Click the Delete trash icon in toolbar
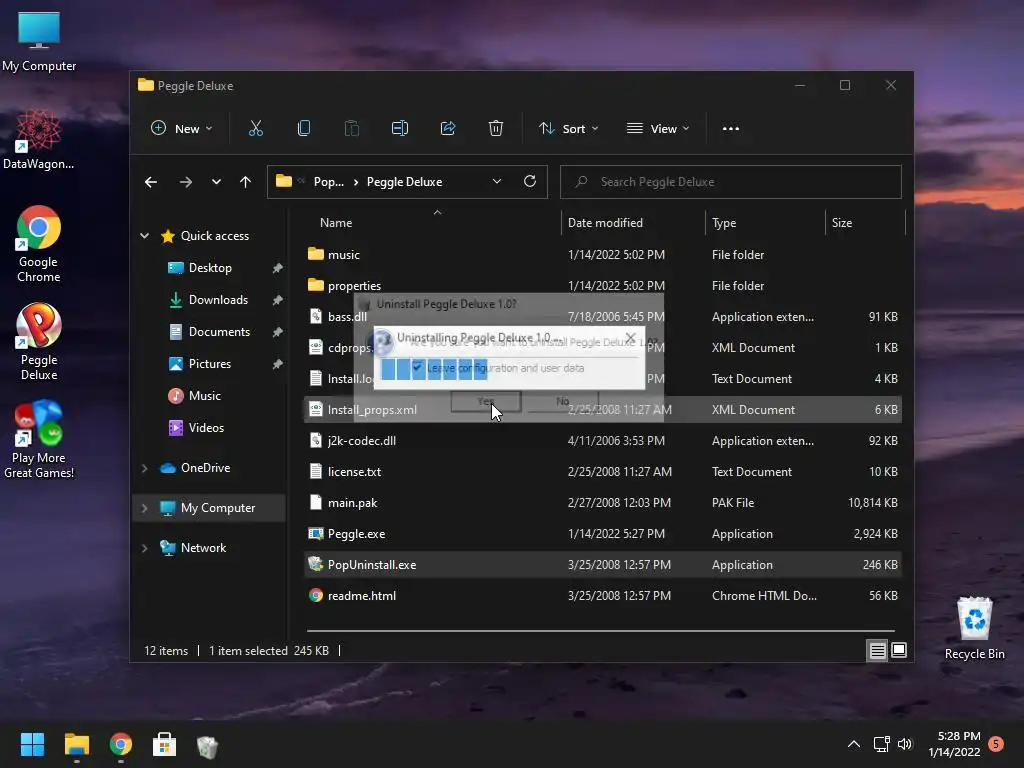Viewport: 1024px width, 768px height. [x=496, y=129]
